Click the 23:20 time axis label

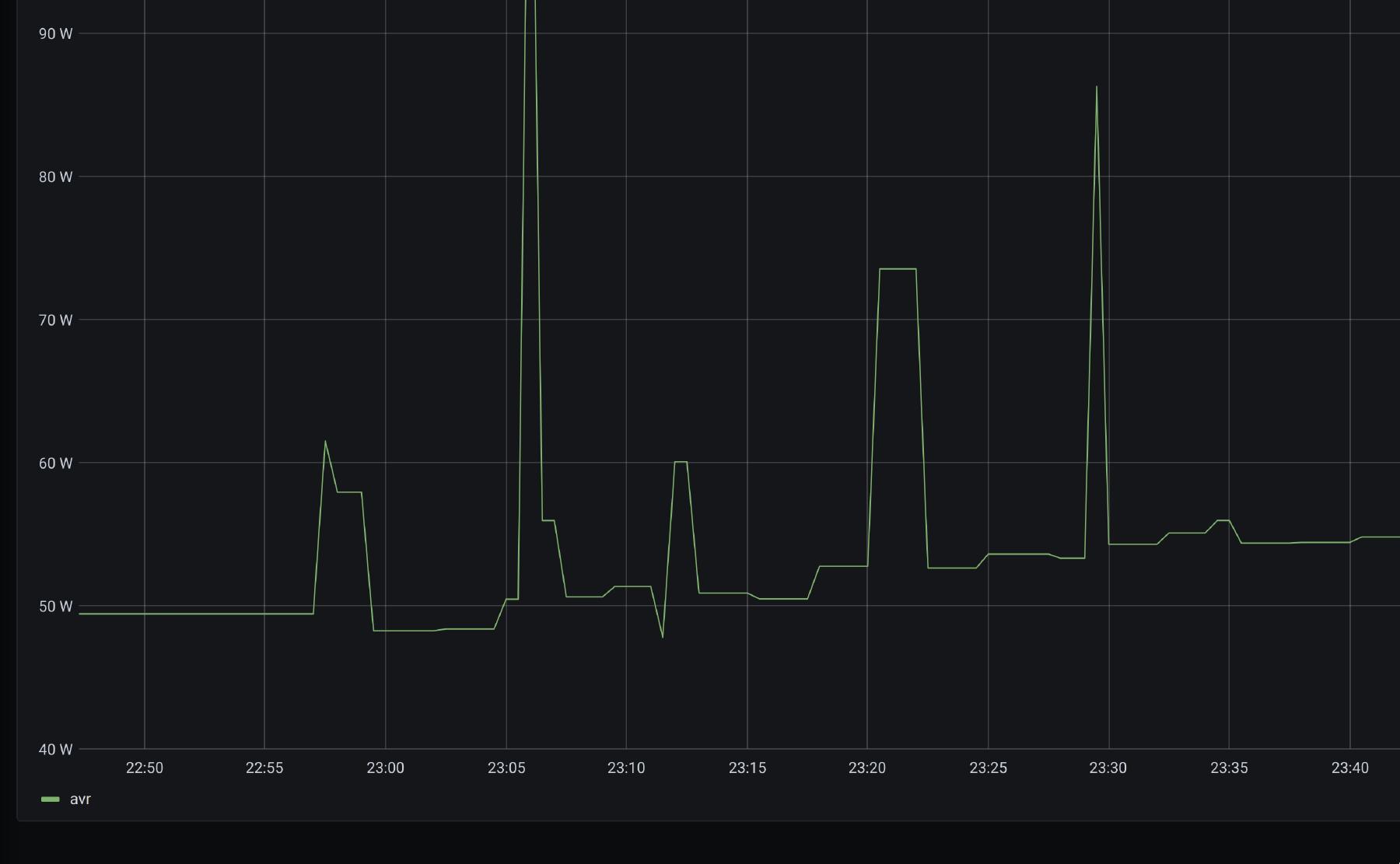867,768
